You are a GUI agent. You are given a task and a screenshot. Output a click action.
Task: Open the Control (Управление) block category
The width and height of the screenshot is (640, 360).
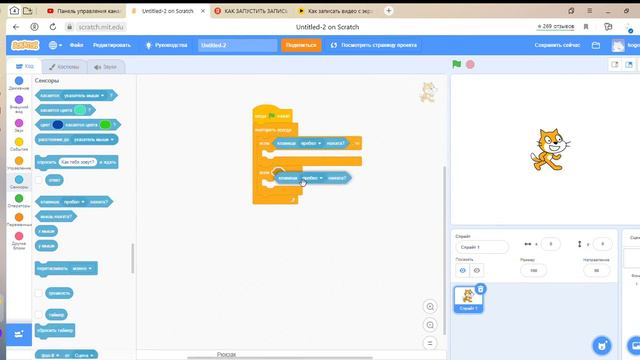click(19, 163)
